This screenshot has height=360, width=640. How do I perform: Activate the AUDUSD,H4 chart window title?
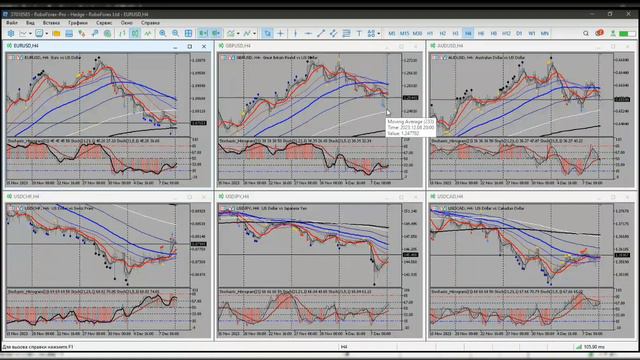click(x=450, y=46)
